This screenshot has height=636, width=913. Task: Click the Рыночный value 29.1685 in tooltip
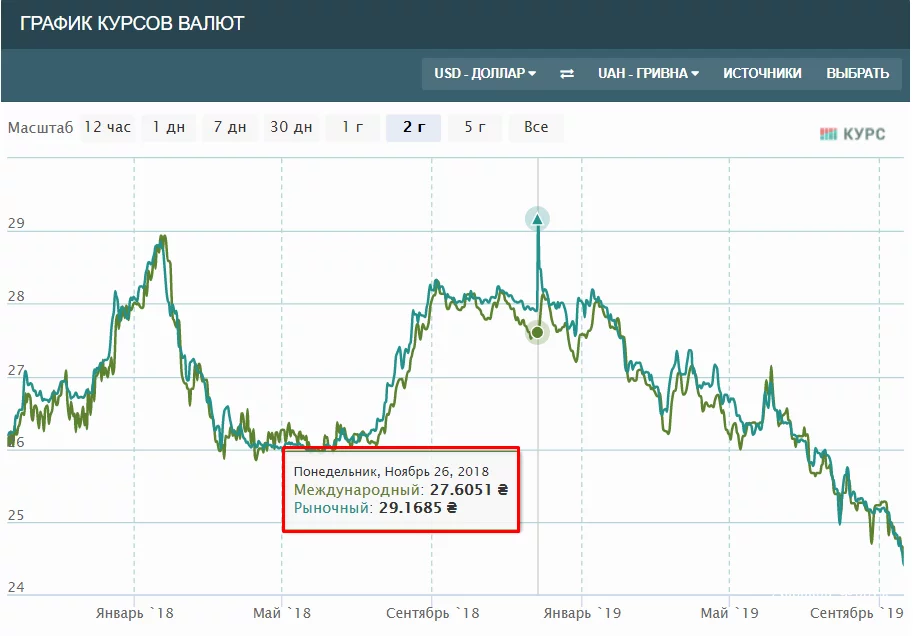click(x=418, y=508)
